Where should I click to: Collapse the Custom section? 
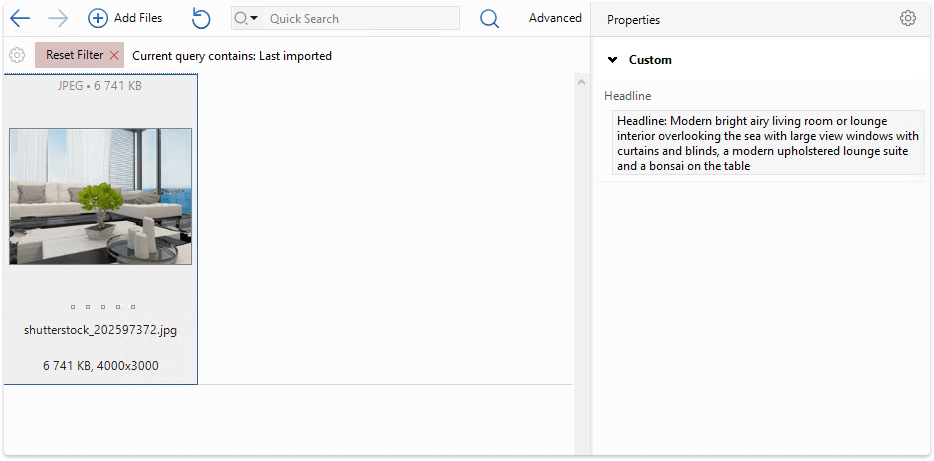[x=612, y=60]
